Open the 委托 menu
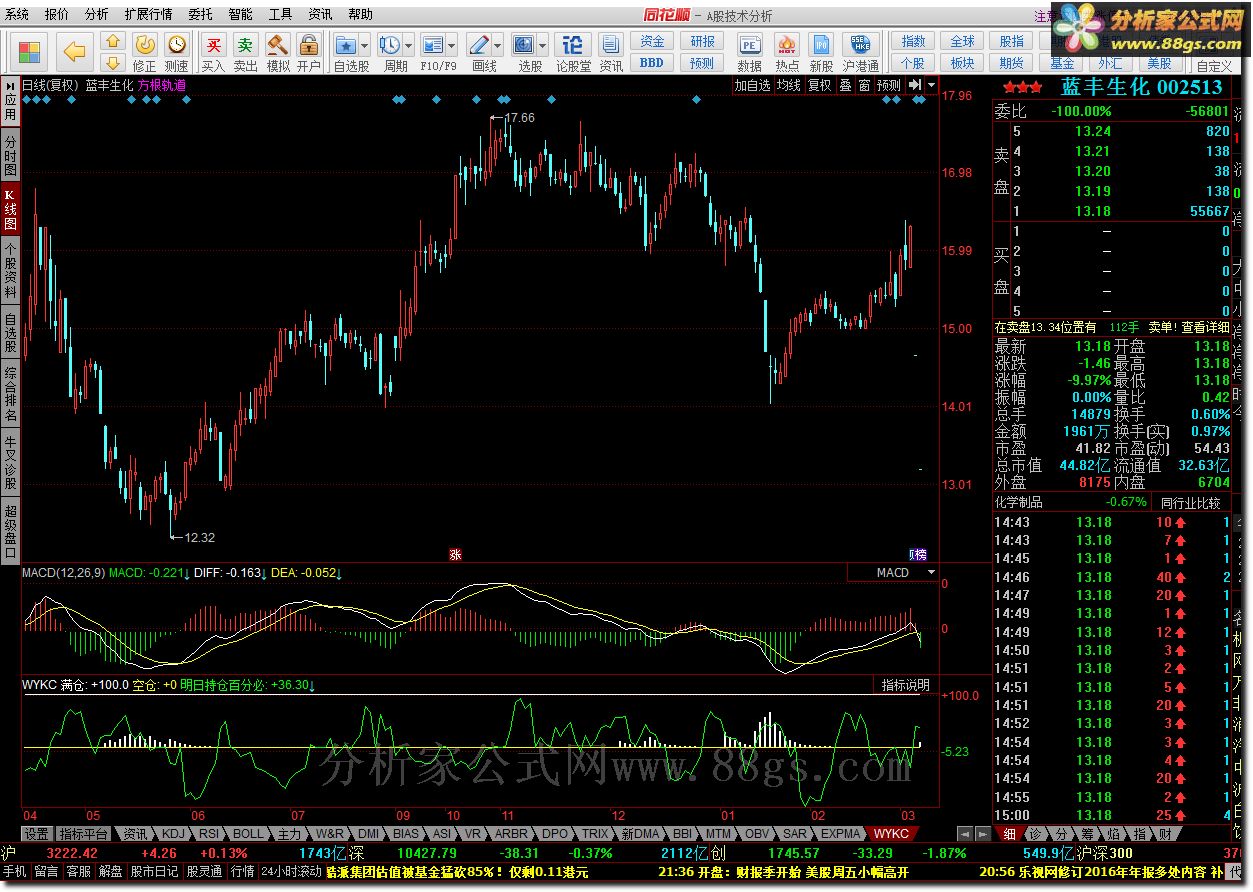The height and width of the screenshot is (892, 1253). [x=200, y=15]
